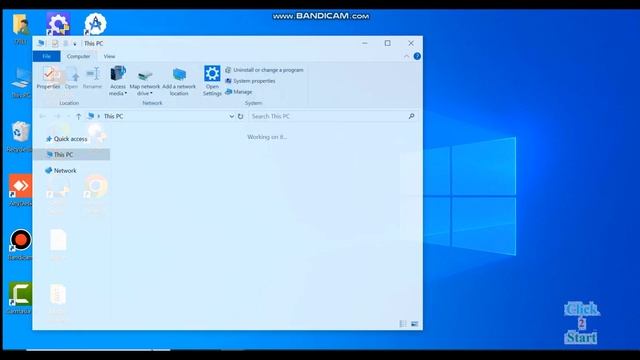
Task: Open the This PC desktop icon
Action: tap(20, 82)
